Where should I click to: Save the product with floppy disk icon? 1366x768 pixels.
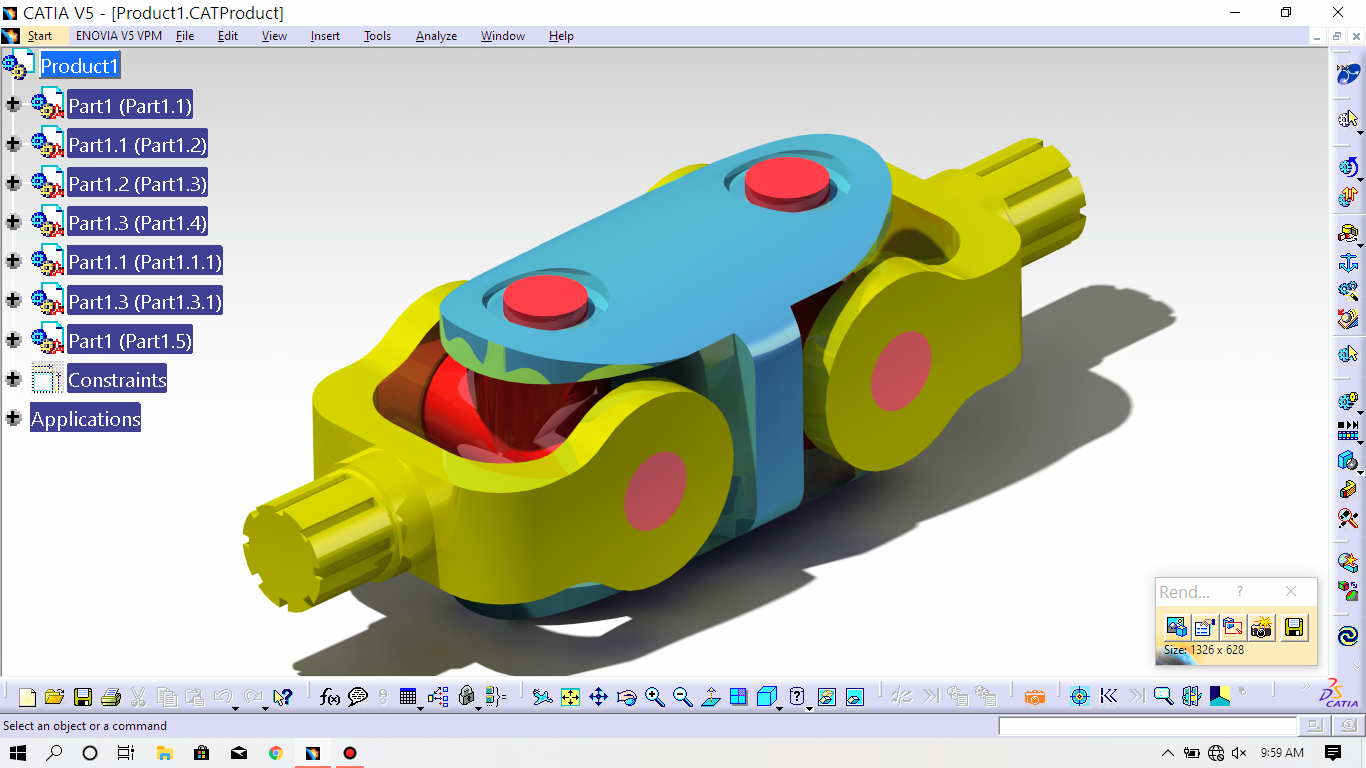point(83,697)
